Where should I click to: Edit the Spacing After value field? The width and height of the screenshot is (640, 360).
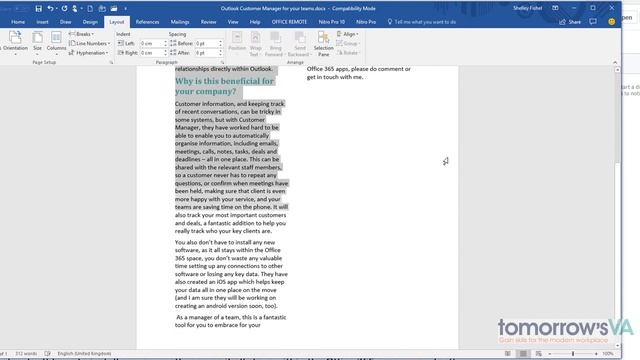[x=207, y=53]
